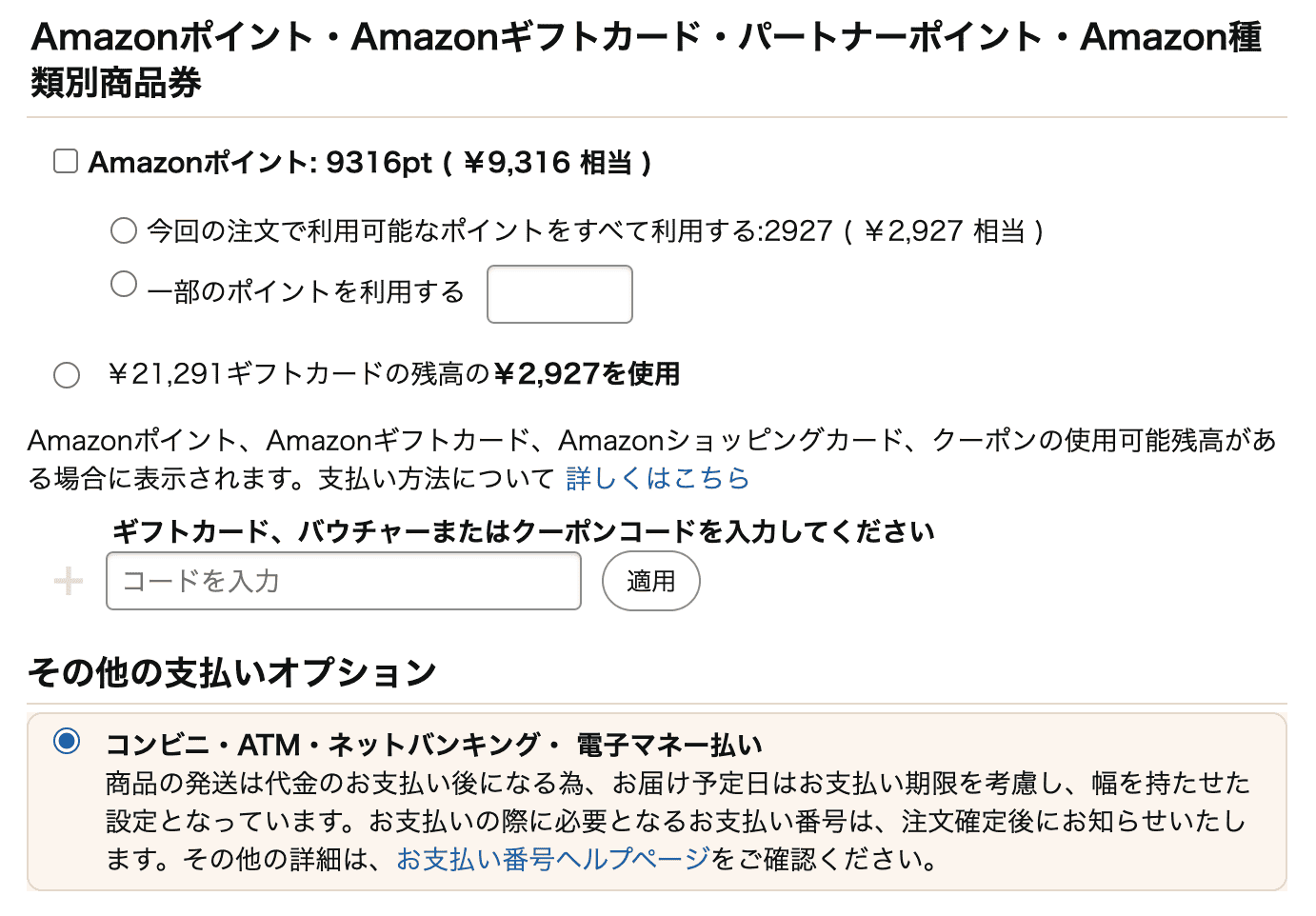Image resolution: width=1316 pixels, height=916 pixels.
Task: Select the gift card balance ¥2,927 option
Action: (66, 374)
